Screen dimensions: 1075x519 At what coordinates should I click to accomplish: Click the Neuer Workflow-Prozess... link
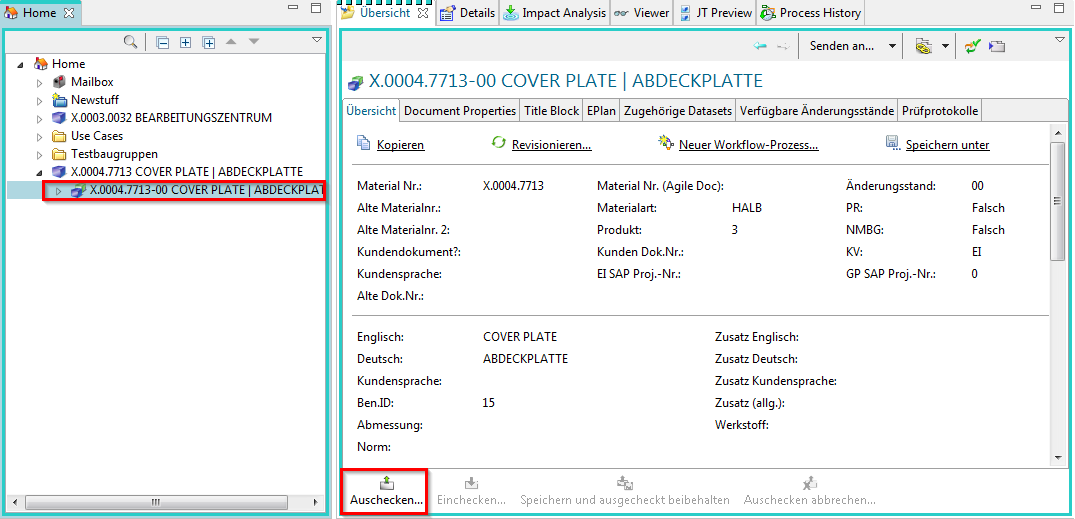pyautogui.click(x=748, y=145)
